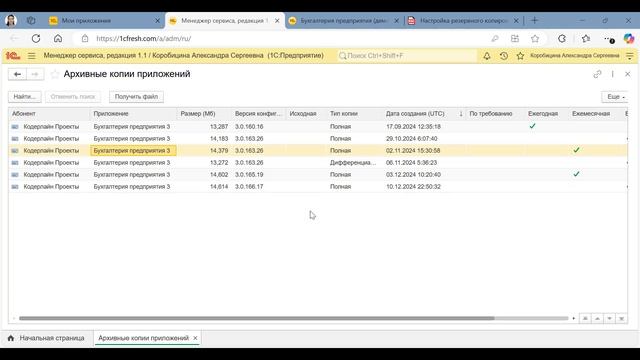
Task: Select Менеджер сервиса browser tab
Action: 224,20
